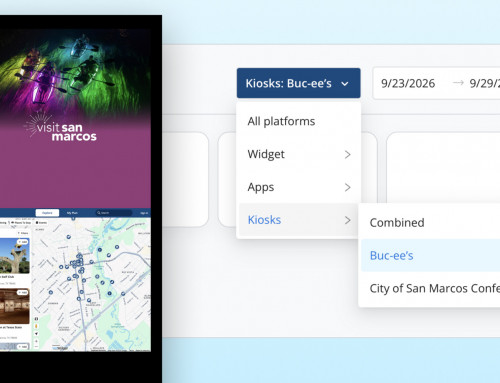Screen dimensions: 500x383
Task: Set the end date field 9/29
Action: pos(484,83)
